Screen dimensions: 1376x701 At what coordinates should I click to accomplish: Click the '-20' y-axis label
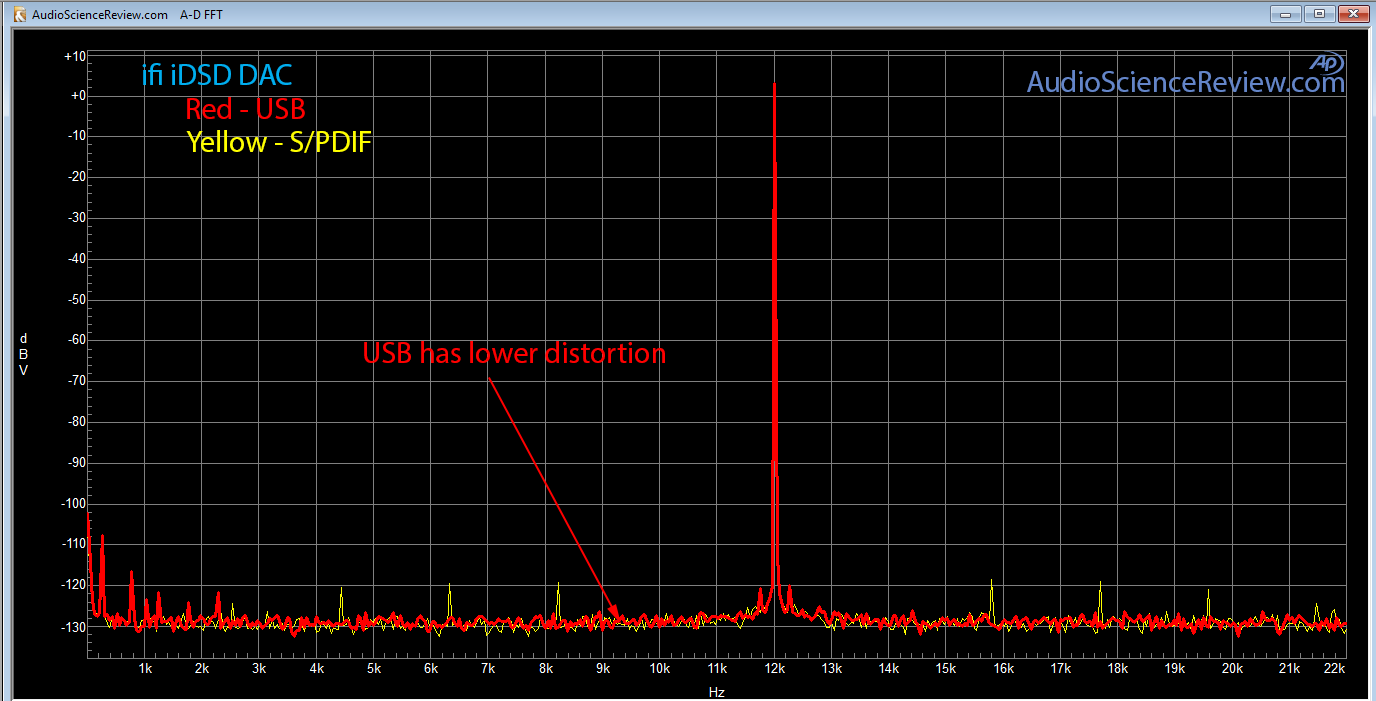(x=75, y=177)
